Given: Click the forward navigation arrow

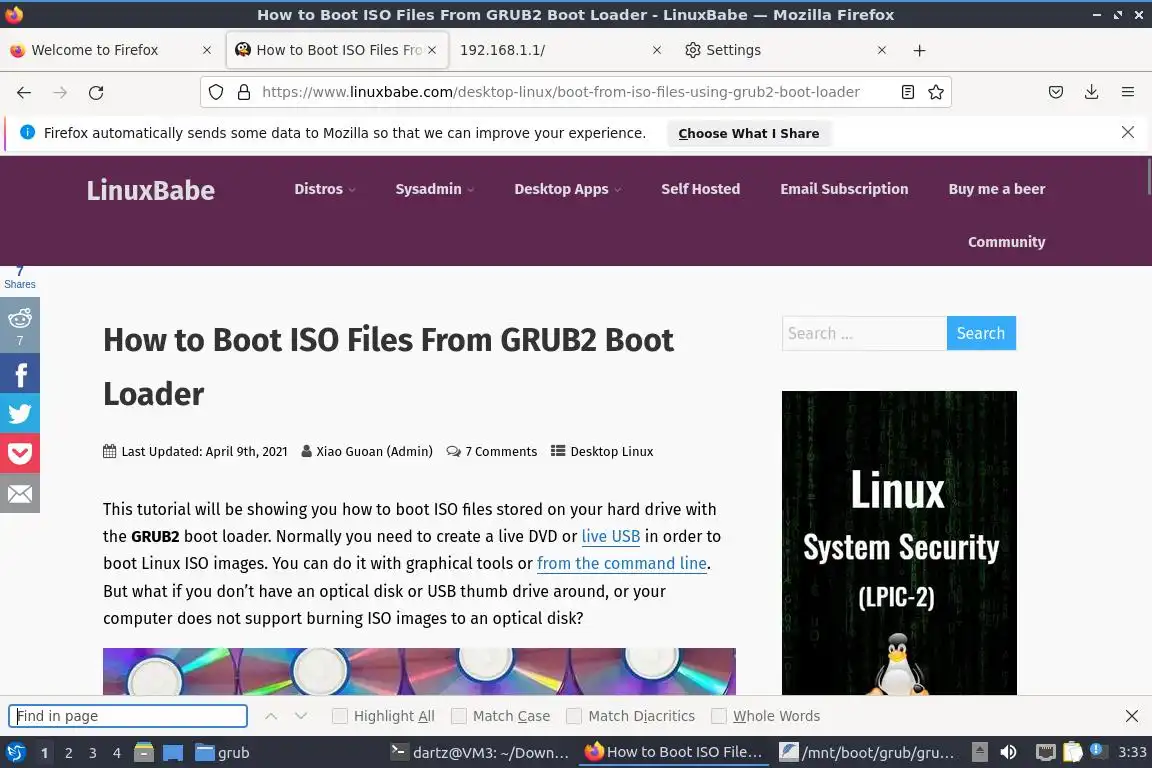Looking at the screenshot, I should (x=60, y=92).
